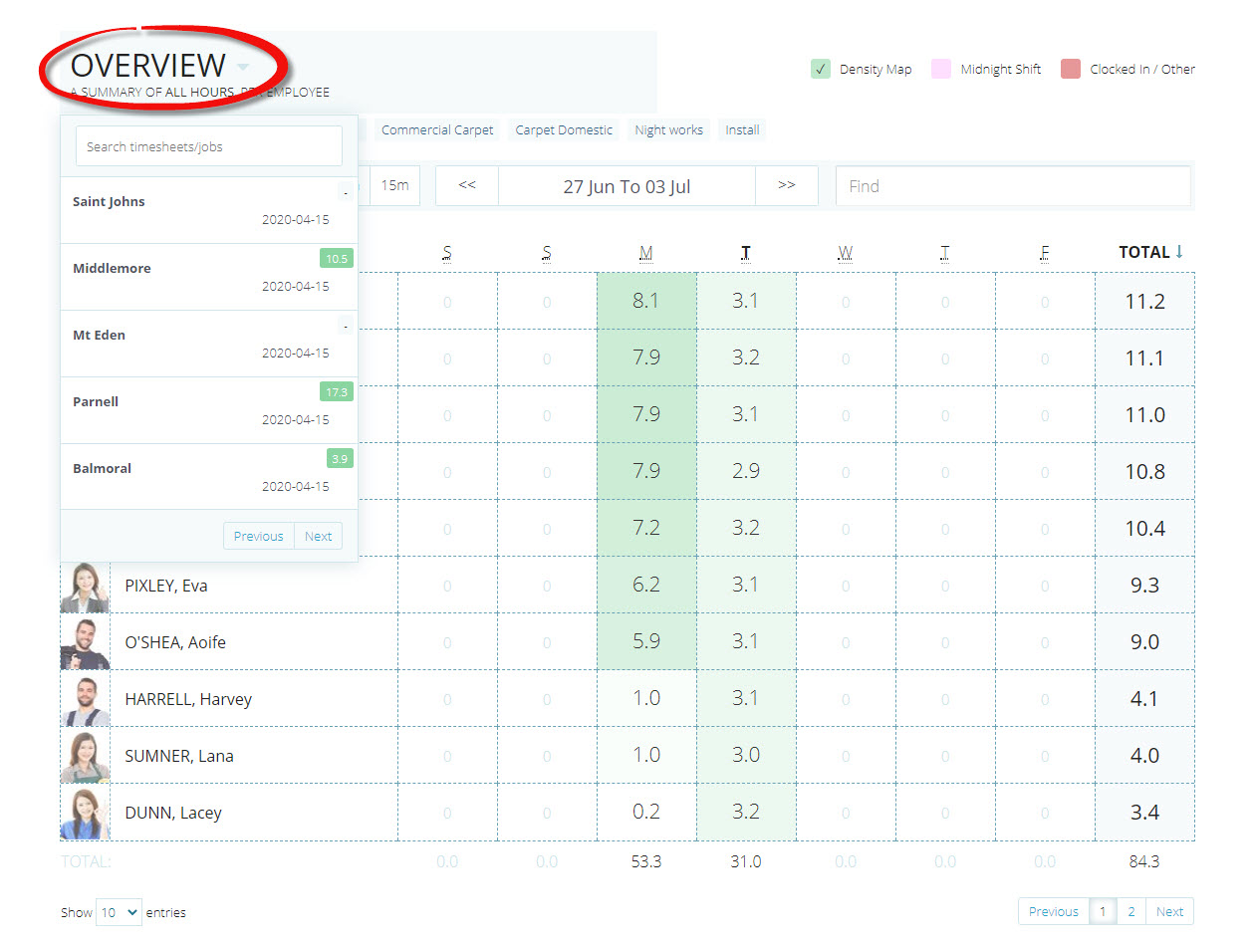Click Harvey Harrell's avatar picture

tap(85, 700)
